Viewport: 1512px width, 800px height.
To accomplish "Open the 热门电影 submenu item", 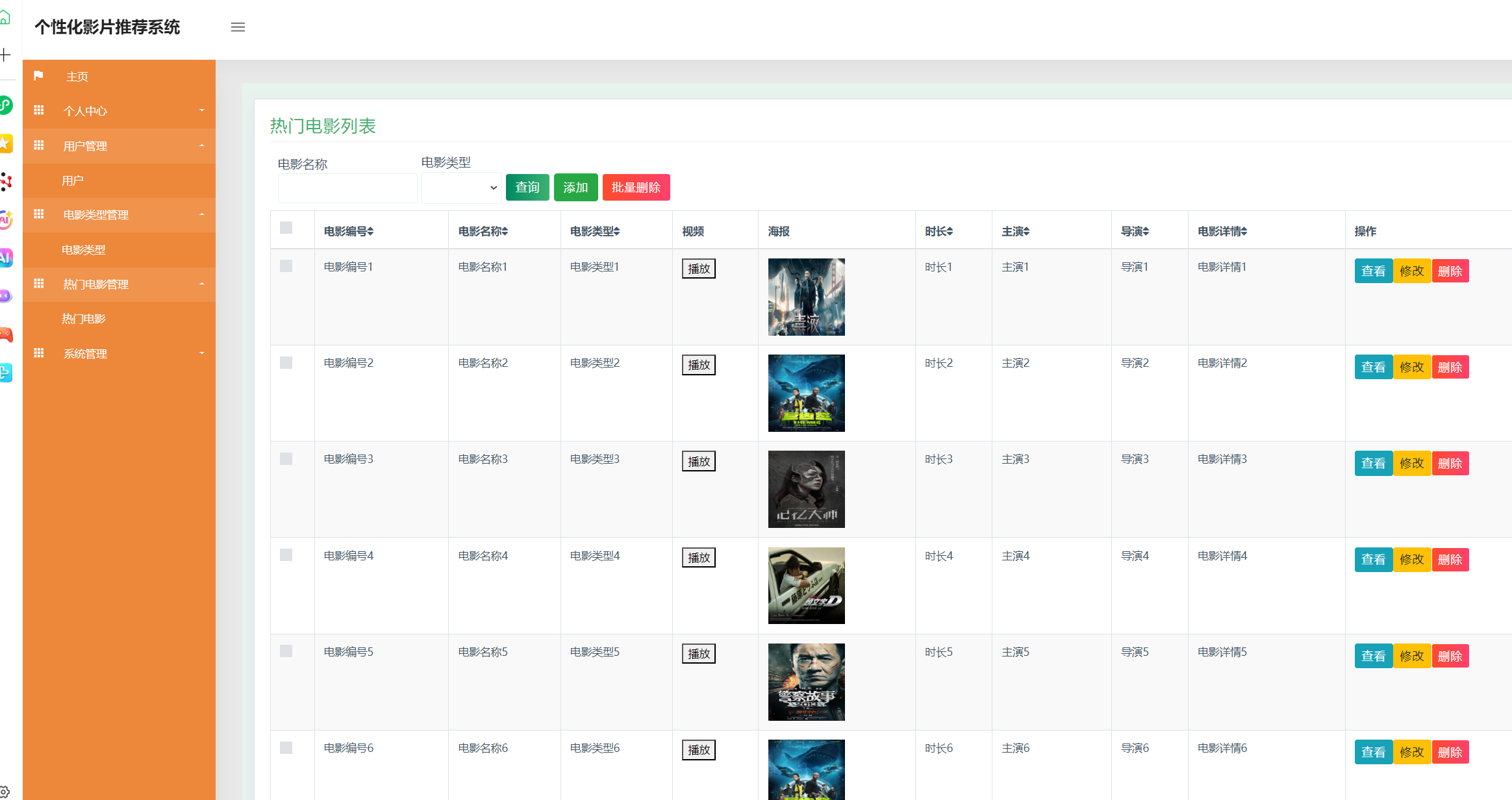I will point(84,319).
